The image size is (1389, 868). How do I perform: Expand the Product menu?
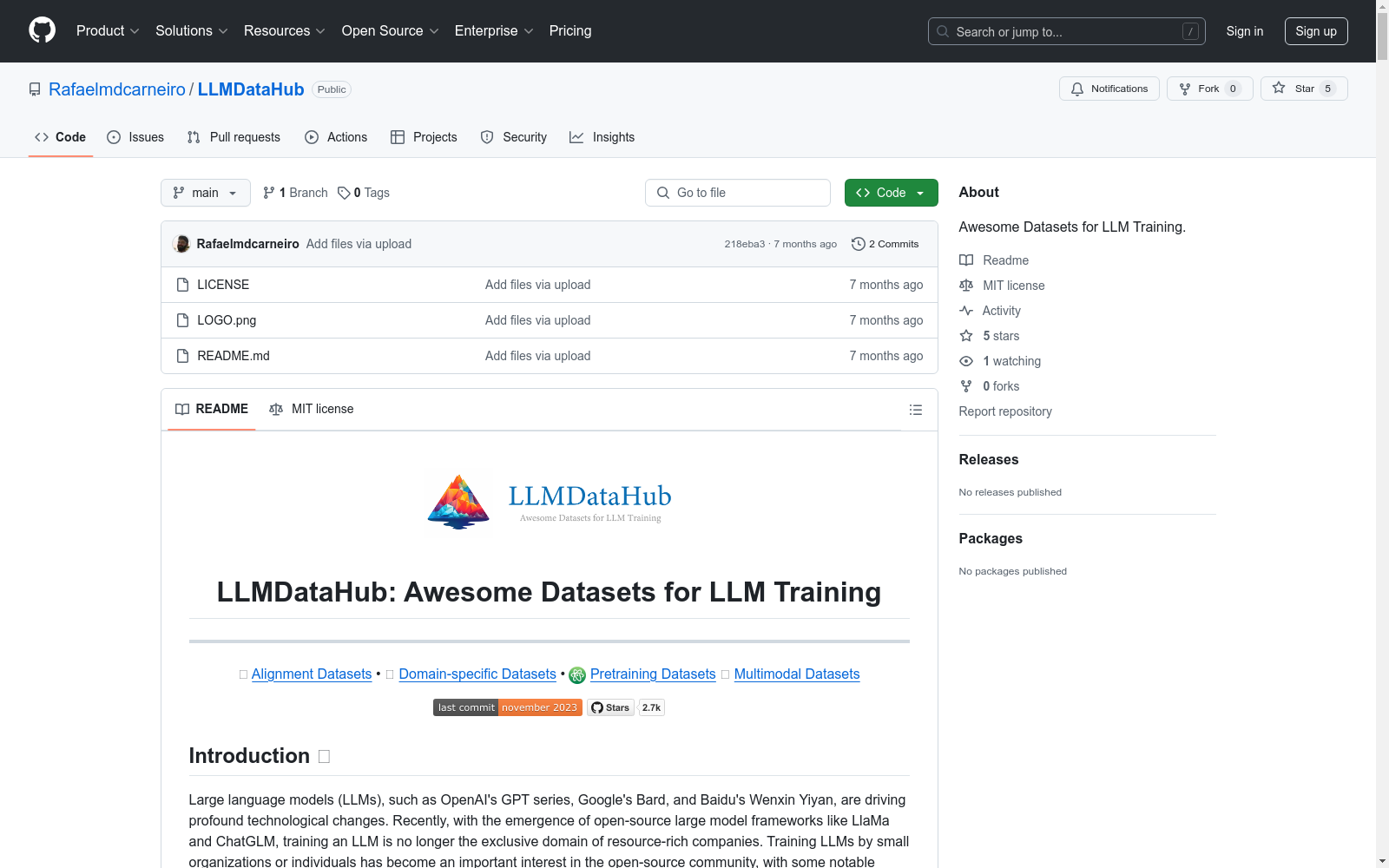click(x=108, y=31)
